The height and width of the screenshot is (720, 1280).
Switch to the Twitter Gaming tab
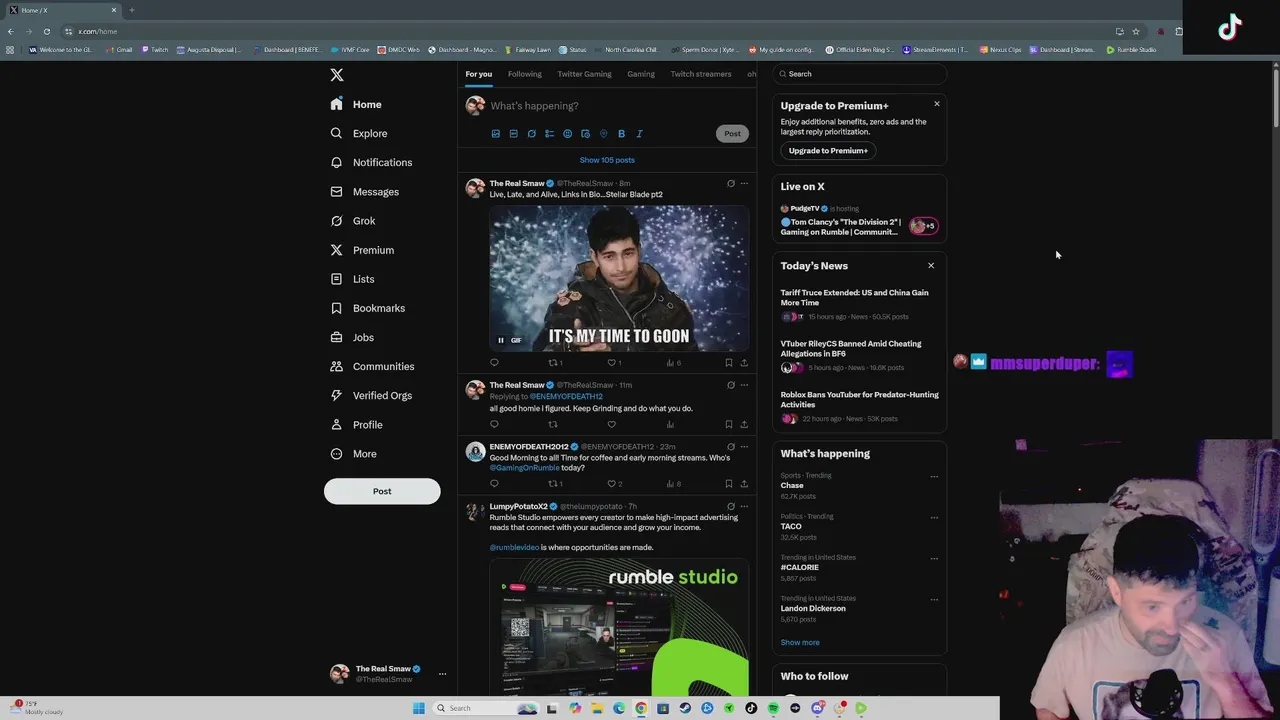(x=584, y=74)
